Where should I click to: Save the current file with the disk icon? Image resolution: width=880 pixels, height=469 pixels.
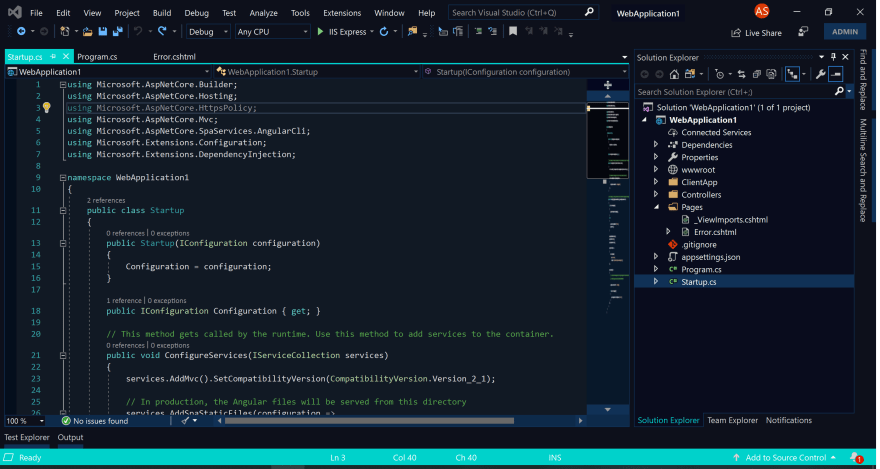(x=103, y=32)
